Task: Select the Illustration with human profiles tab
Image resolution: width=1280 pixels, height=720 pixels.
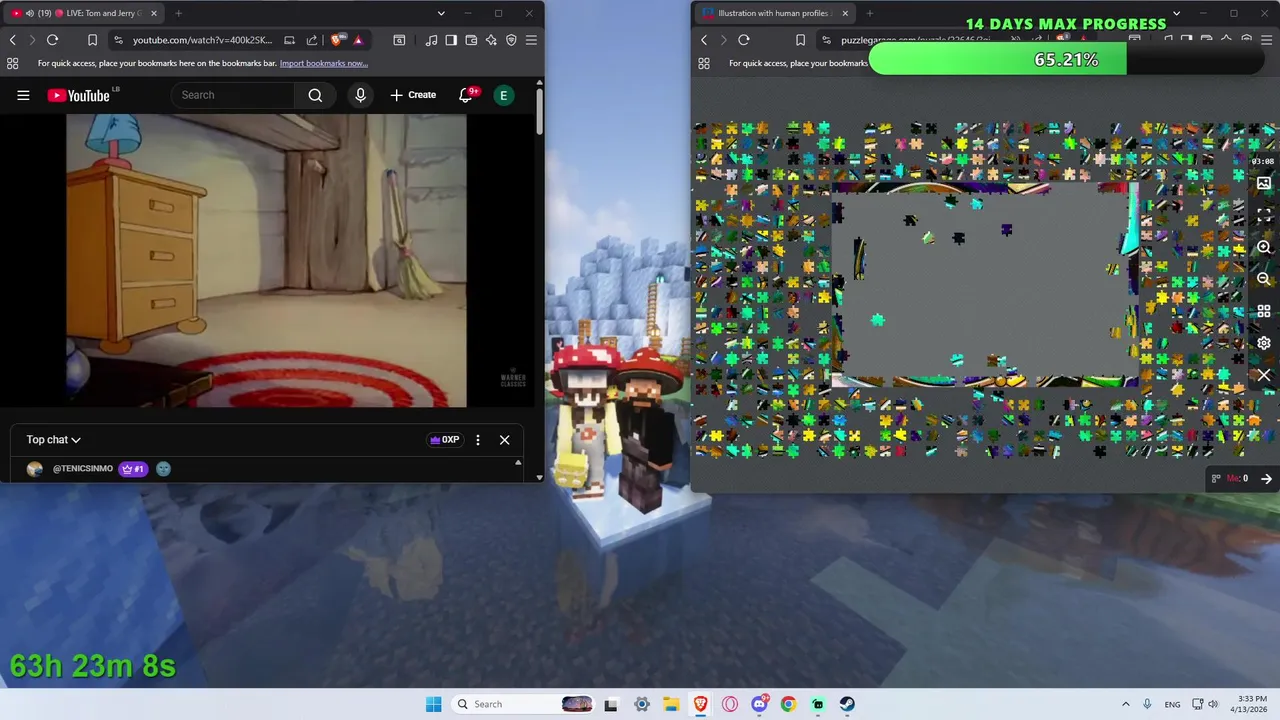Action: [x=773, y=13]
